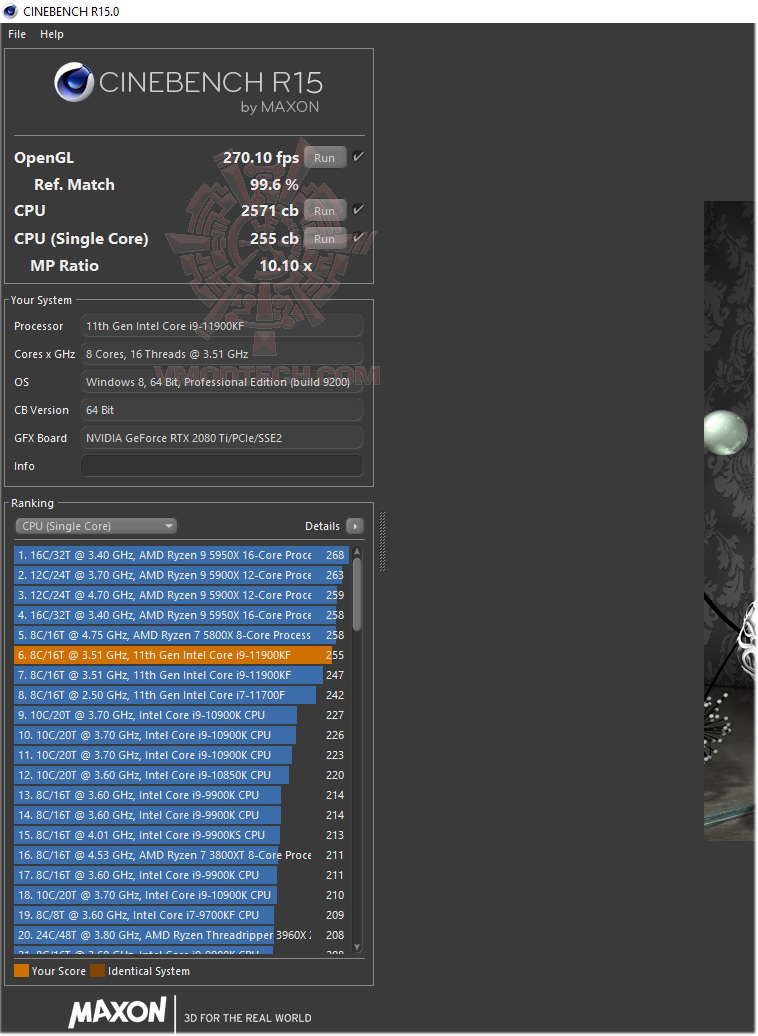
Task: Click the Ref. Match 99.6 % value
Action: [x=274, y=185]
